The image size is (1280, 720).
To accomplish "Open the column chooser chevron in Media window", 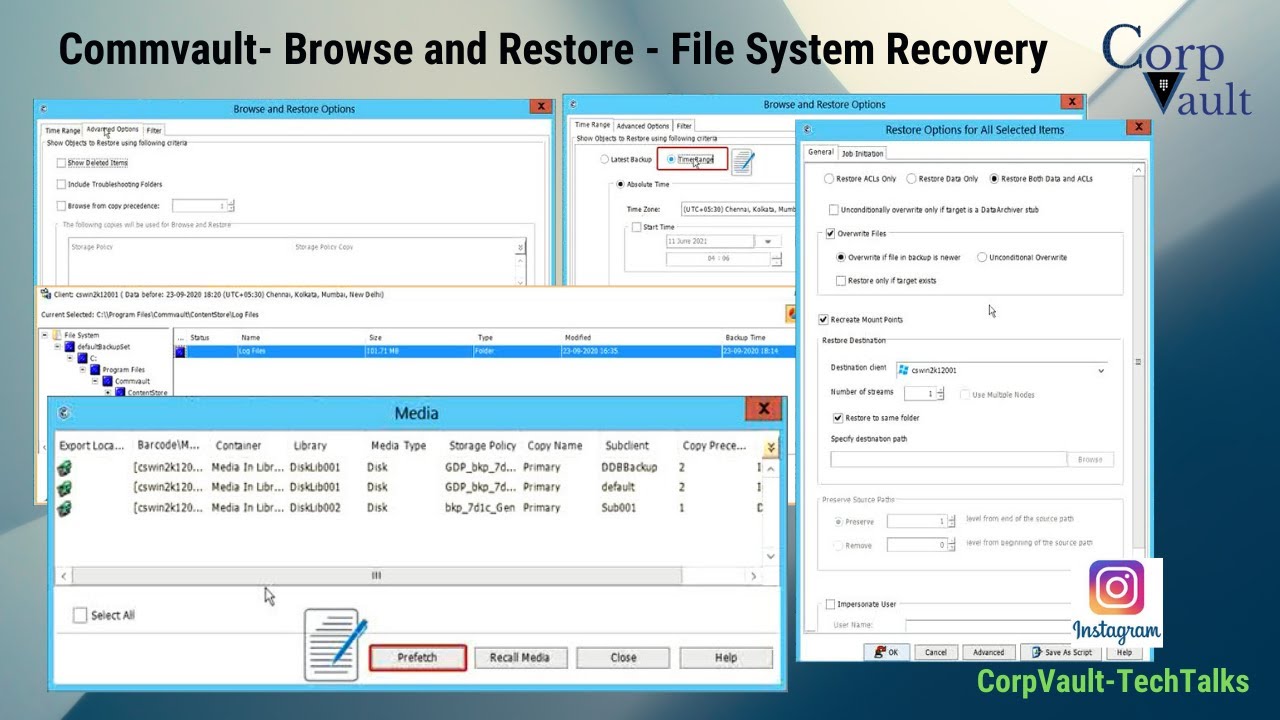I will (770, 446).
